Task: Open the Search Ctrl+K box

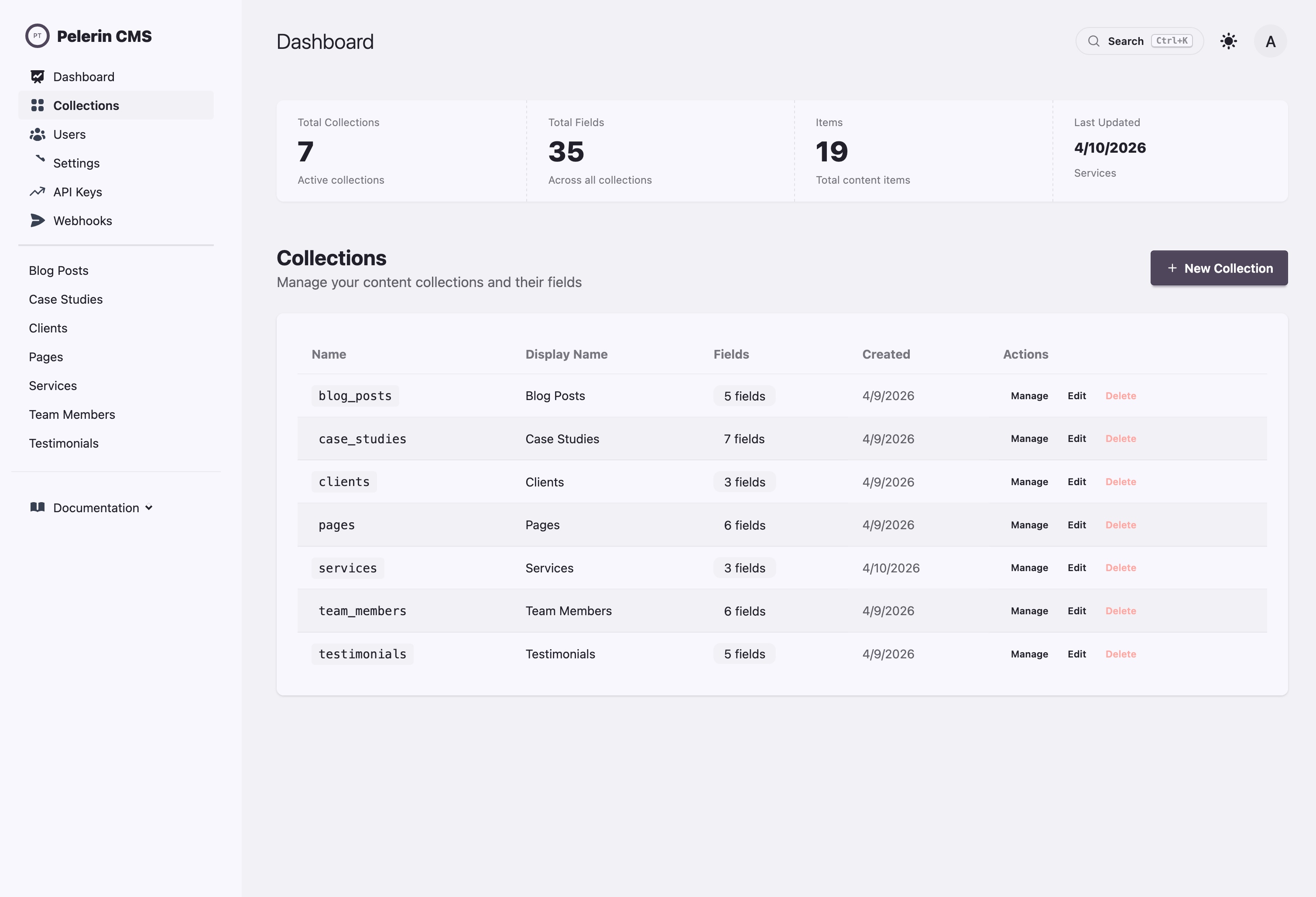Action: (x=1139, y=41)
